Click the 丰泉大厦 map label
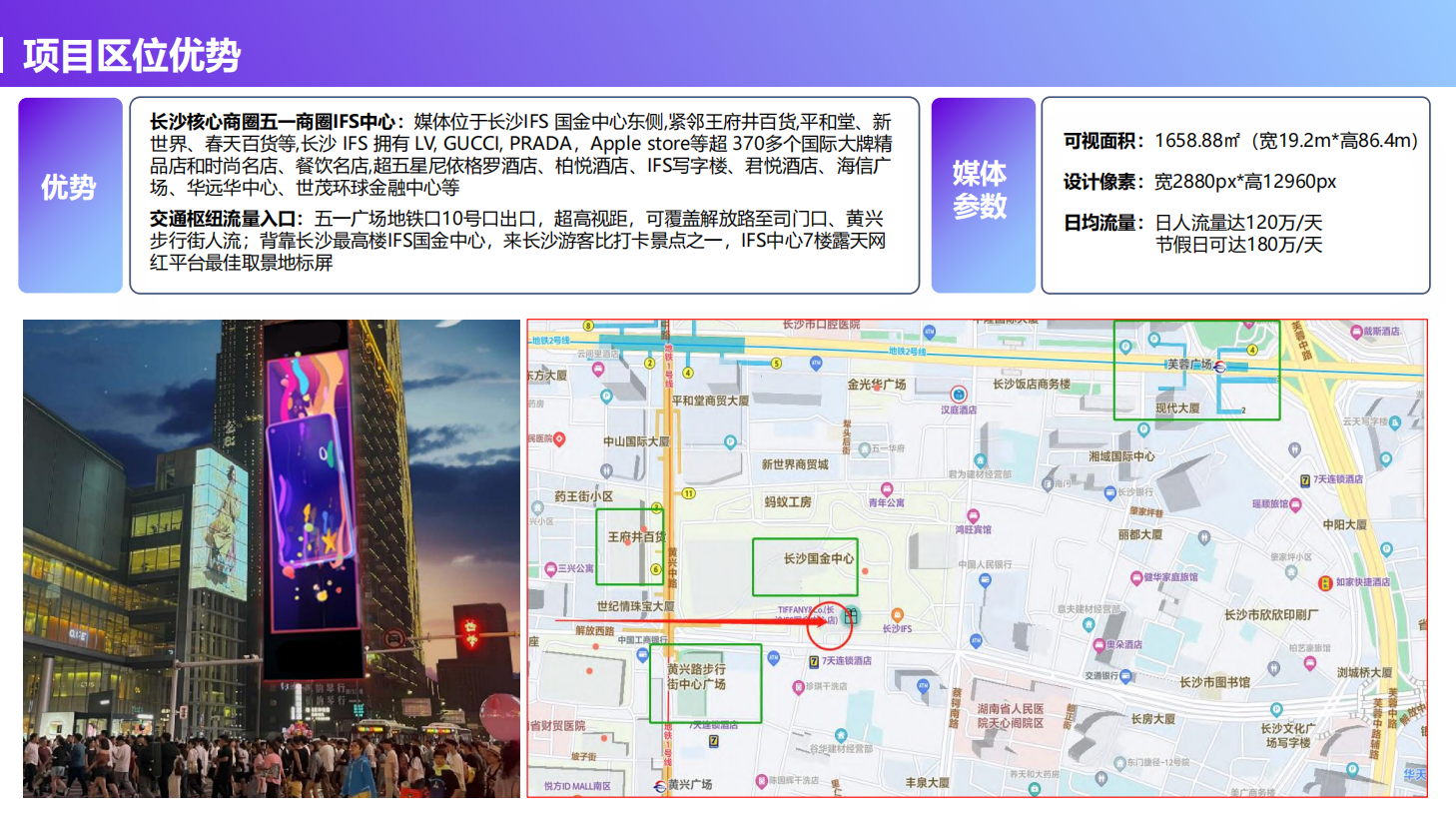This screenshot has height=816, width=1456. 927,783
